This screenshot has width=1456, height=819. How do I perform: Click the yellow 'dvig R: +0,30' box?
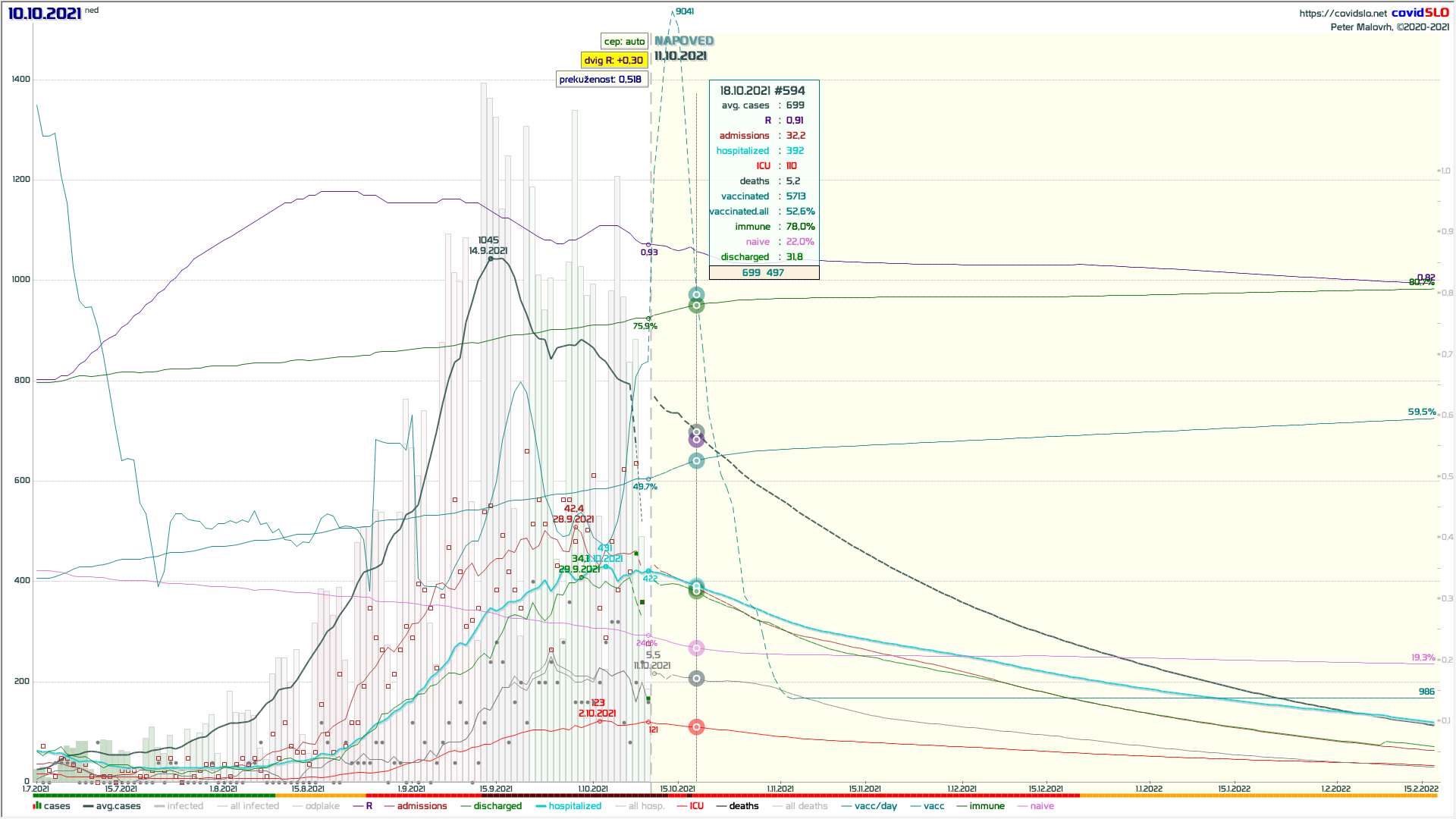613,61
